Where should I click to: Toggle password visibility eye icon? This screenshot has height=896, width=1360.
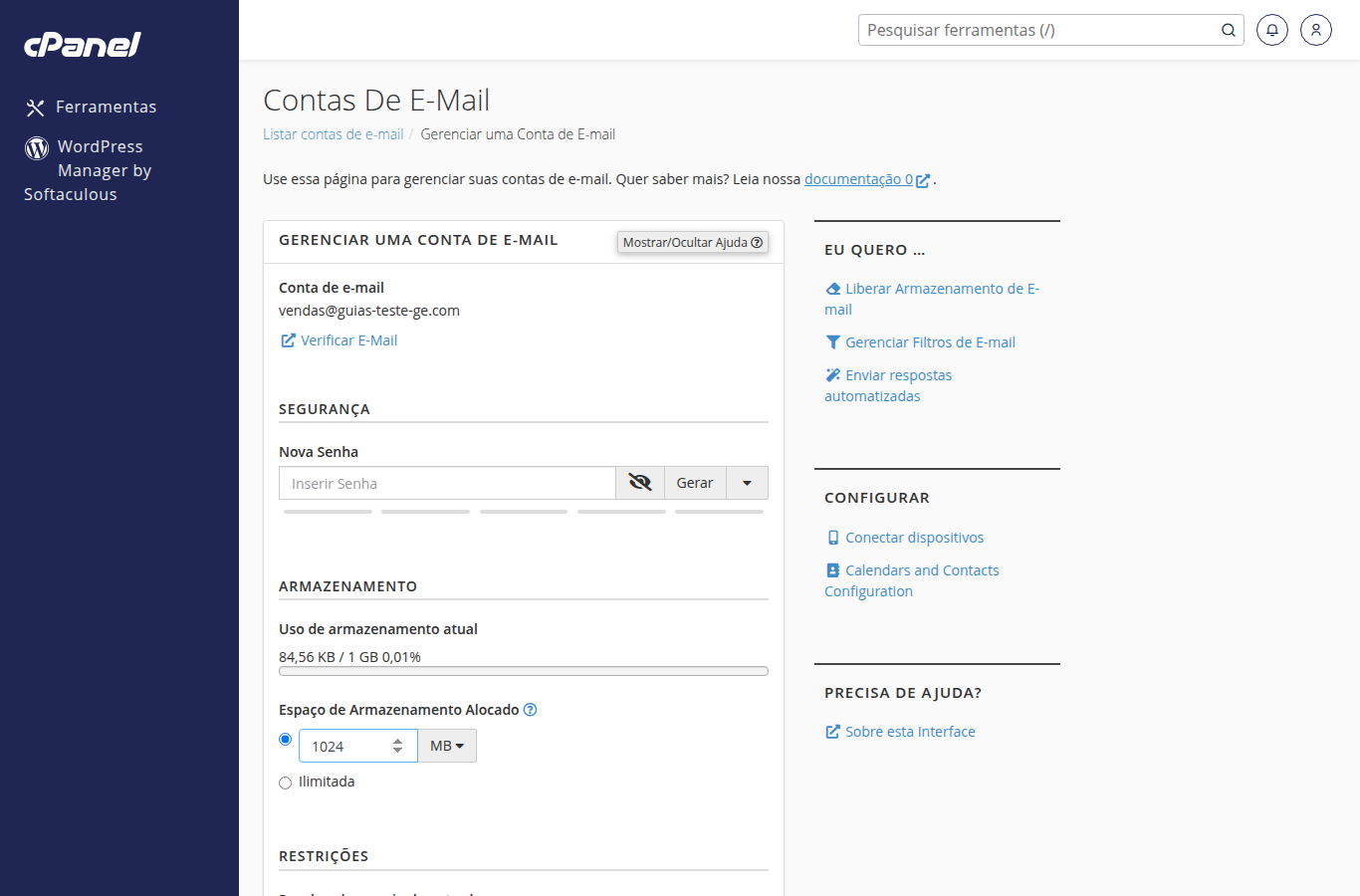click(640, 483)
